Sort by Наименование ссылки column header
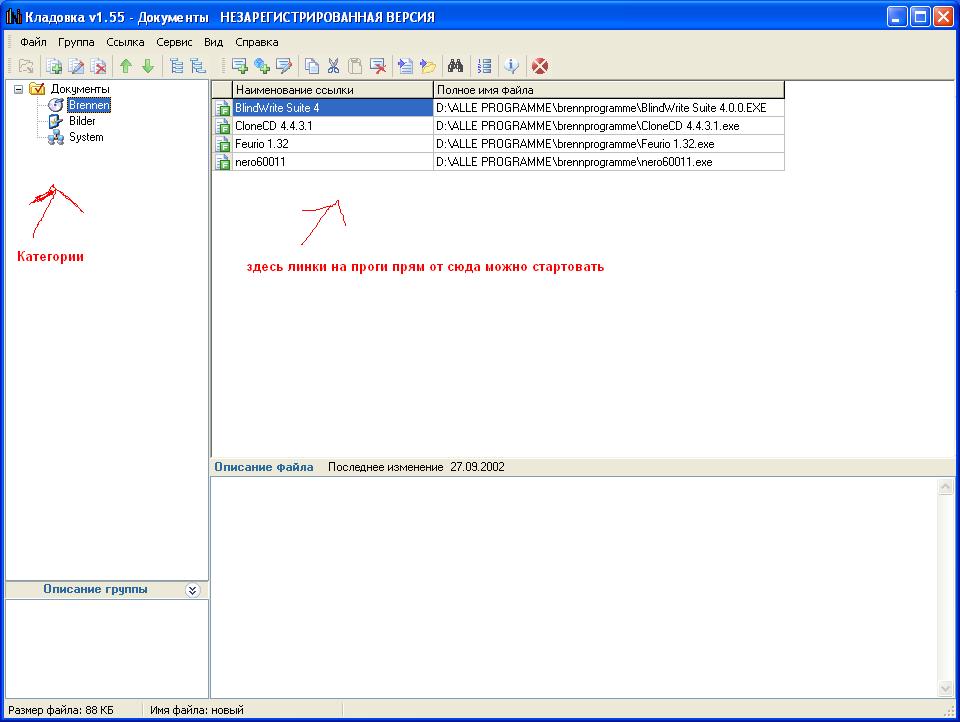This screenshot has height=722, width=960. [333, 90]
